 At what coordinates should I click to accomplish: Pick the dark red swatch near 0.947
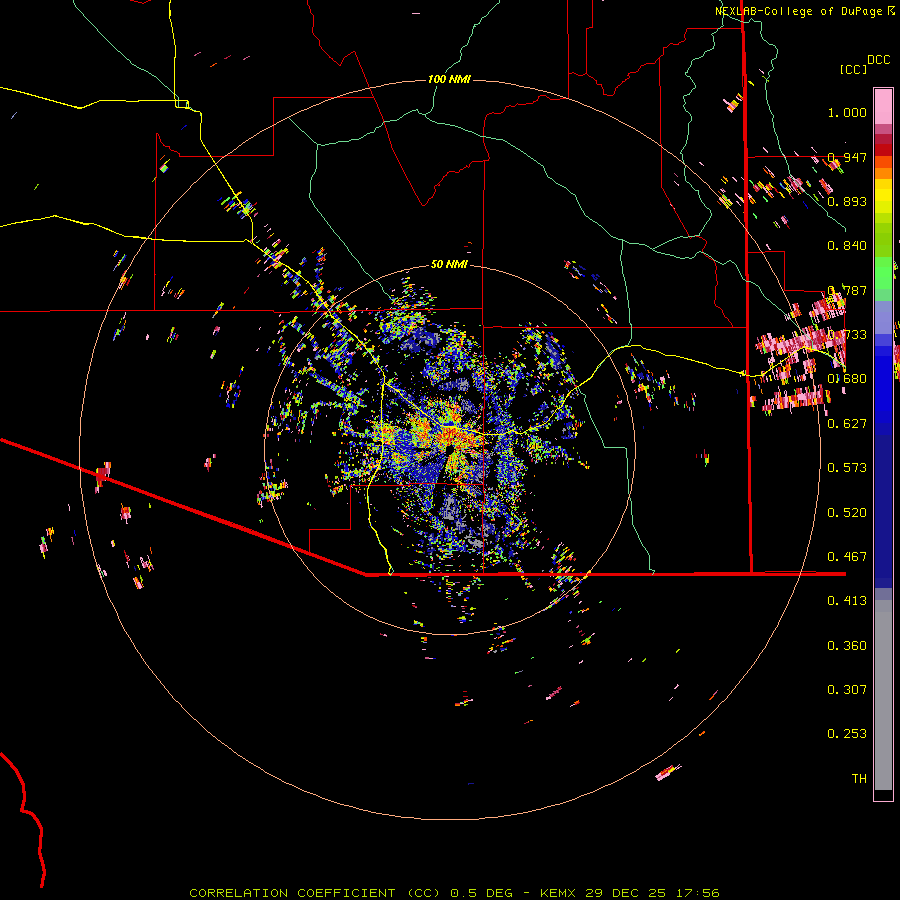coord(883,150)
